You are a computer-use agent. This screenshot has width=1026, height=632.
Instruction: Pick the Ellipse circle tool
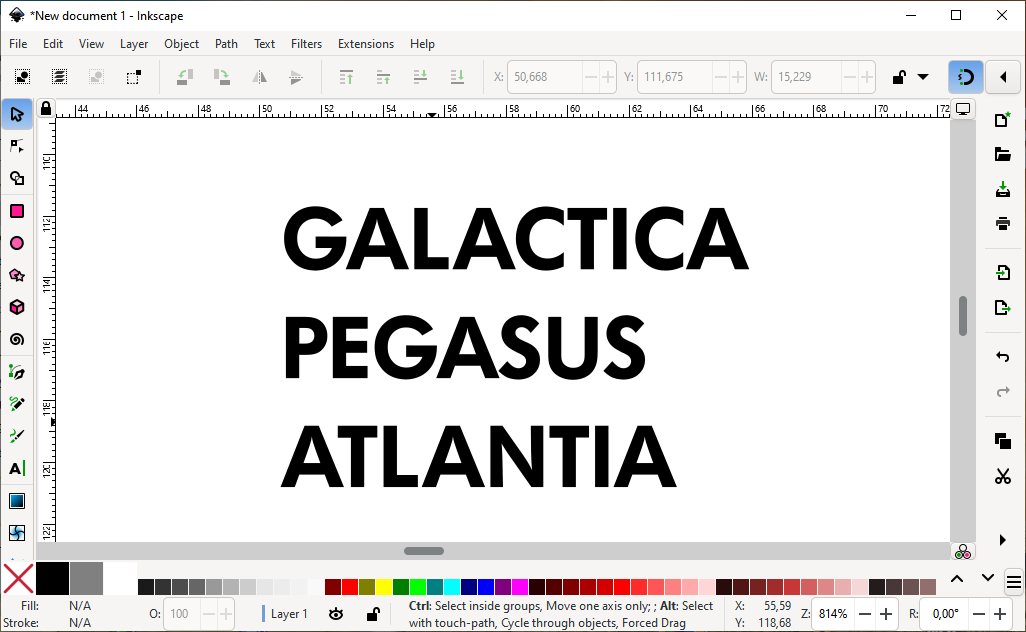point(17,243)
